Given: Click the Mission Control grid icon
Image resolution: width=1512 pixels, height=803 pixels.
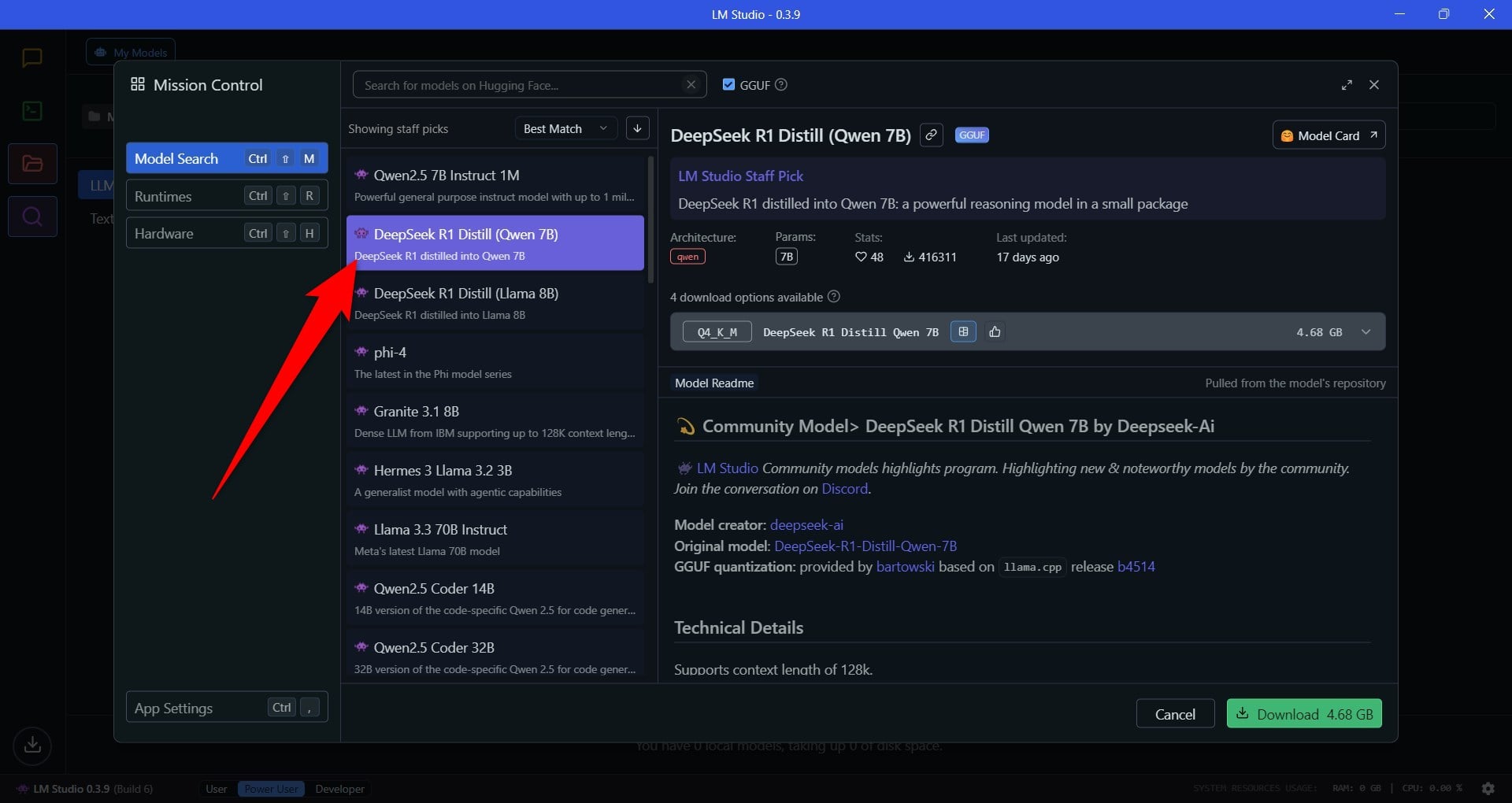Looking at the screenshot, I should coord(138,84).
